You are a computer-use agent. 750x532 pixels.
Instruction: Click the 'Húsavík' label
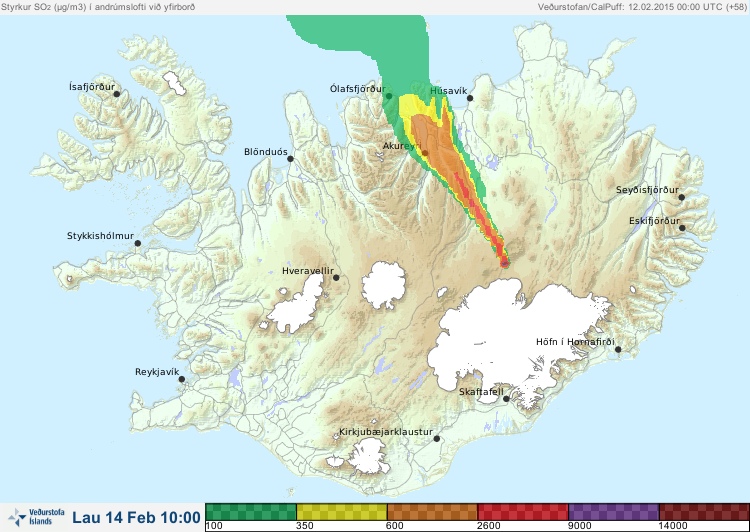click(449, 91)
